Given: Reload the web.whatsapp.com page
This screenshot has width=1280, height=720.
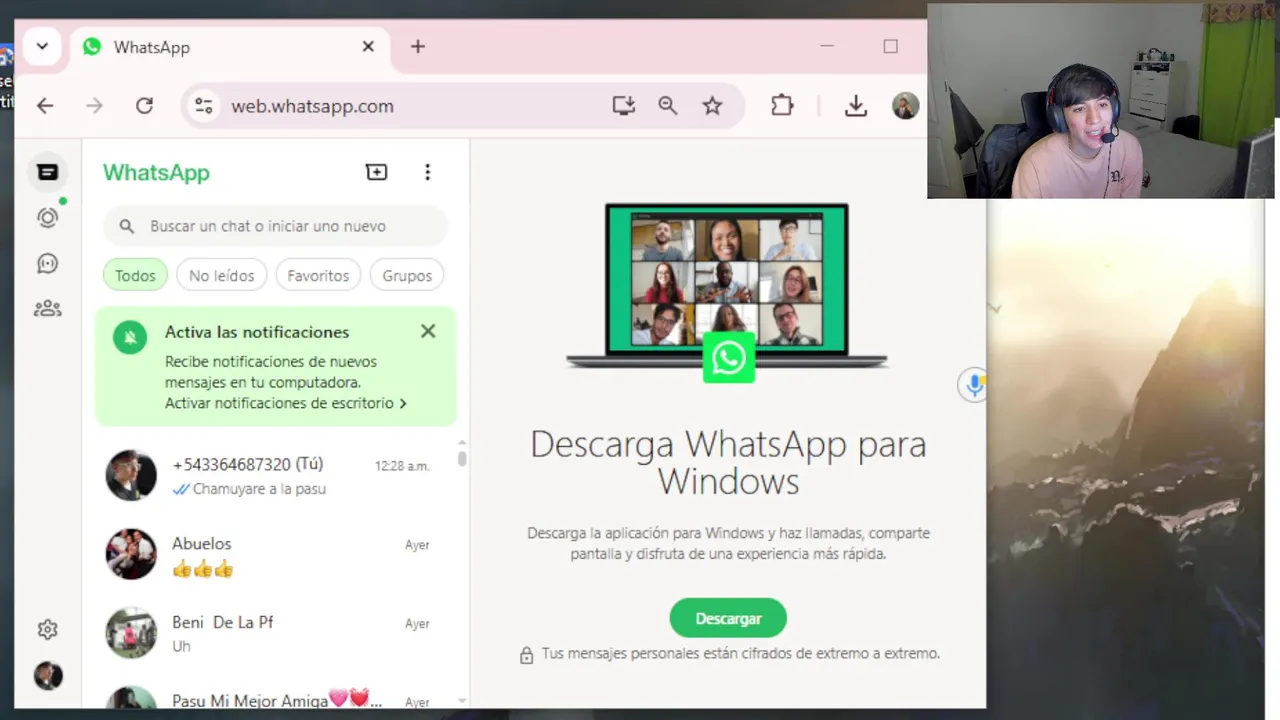Looking at the screenshot, I should [x=144, y=105].
